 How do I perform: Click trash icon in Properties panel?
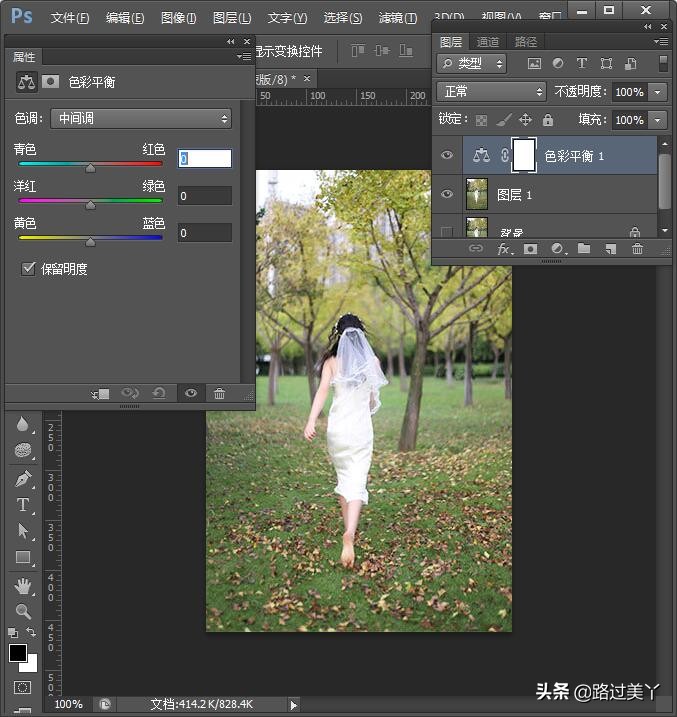[x=220, y=394]
